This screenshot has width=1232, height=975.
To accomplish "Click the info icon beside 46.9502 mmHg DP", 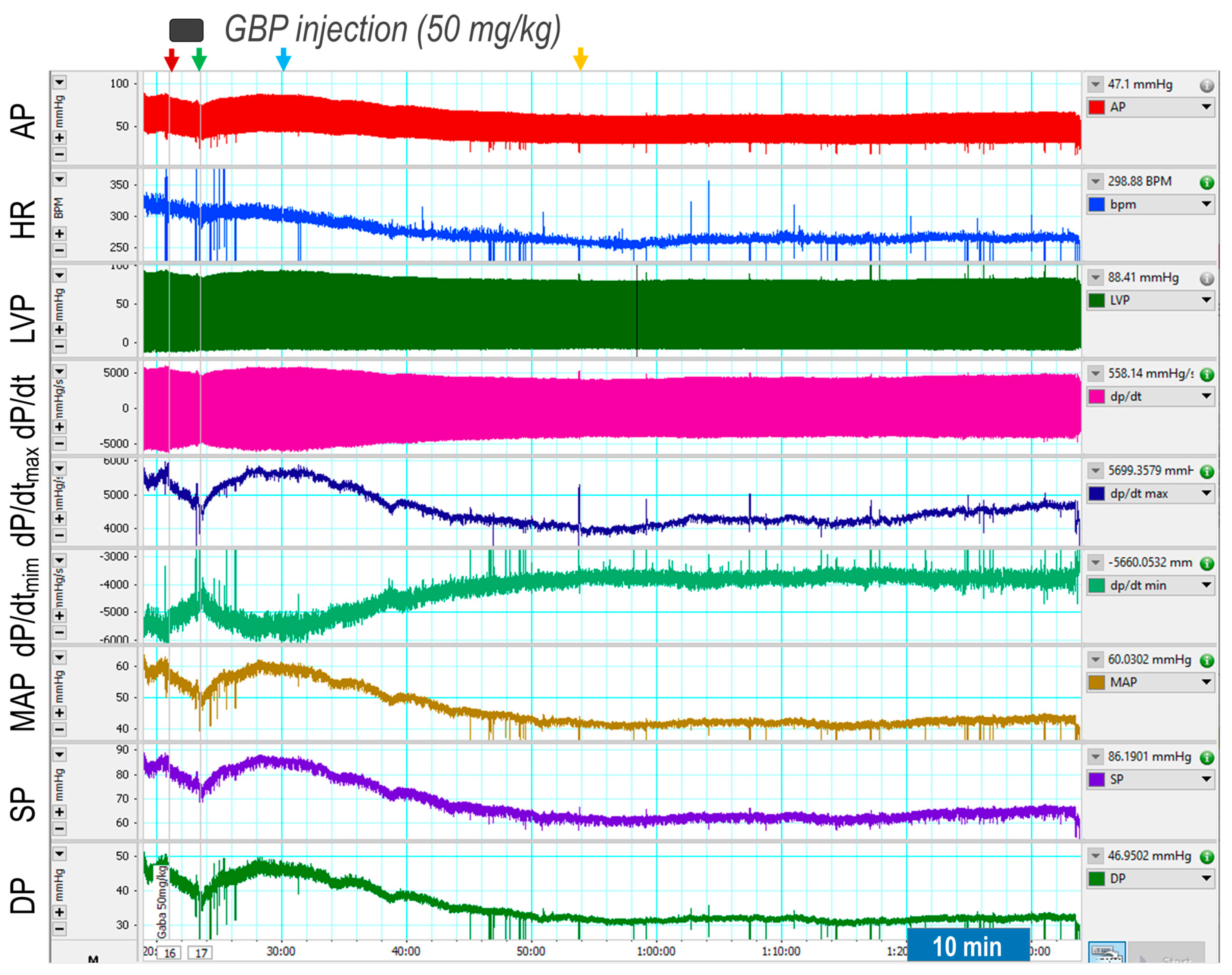I will (x=1206, y=856).
